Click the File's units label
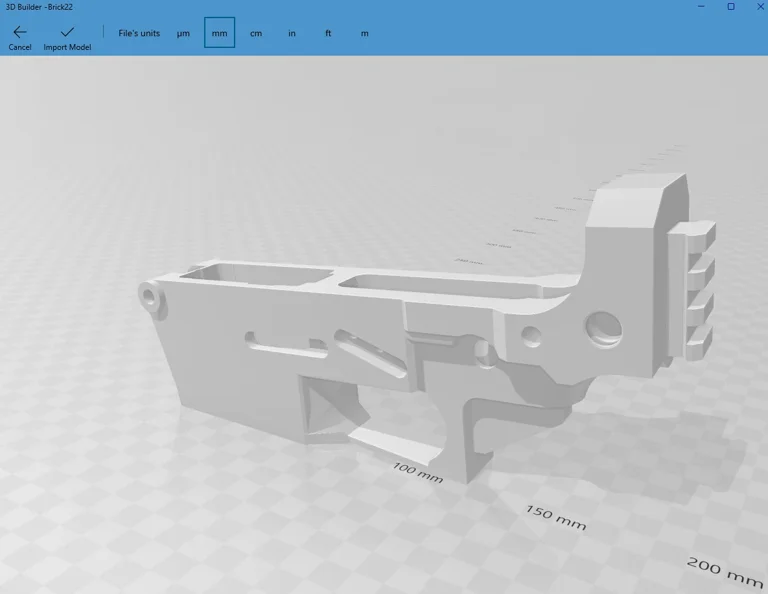The width and height of the screenshot is (768, 594). click(139, 33)
